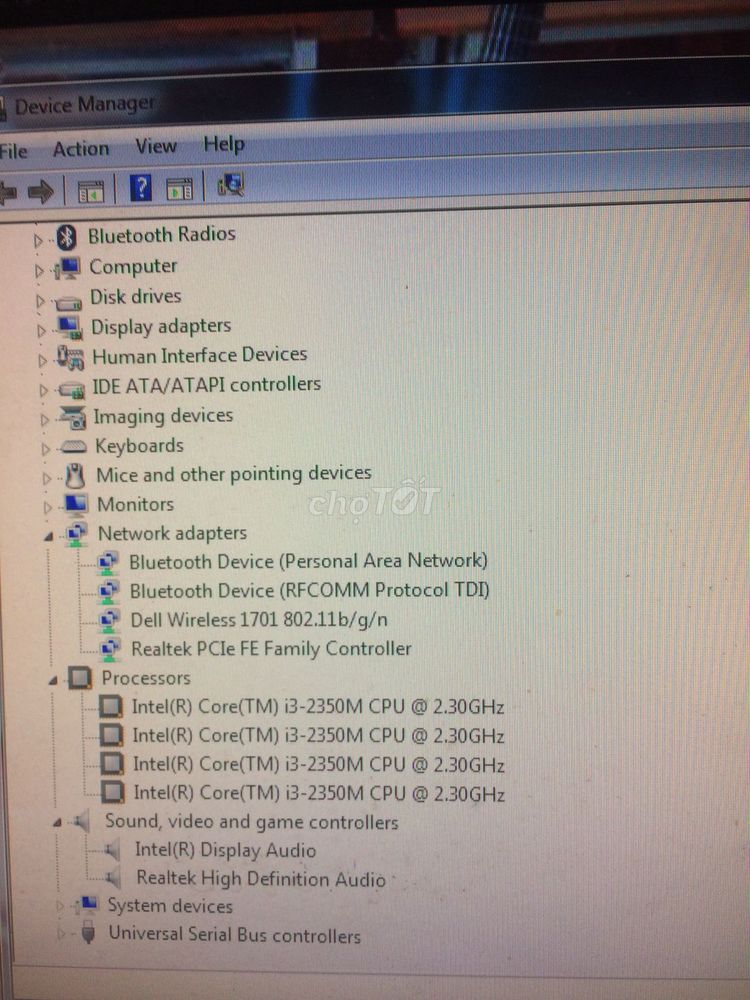The image size is (750, 1000).
Task: Click the Forward arrow toolbar button
Action: (x=41, y=191)
